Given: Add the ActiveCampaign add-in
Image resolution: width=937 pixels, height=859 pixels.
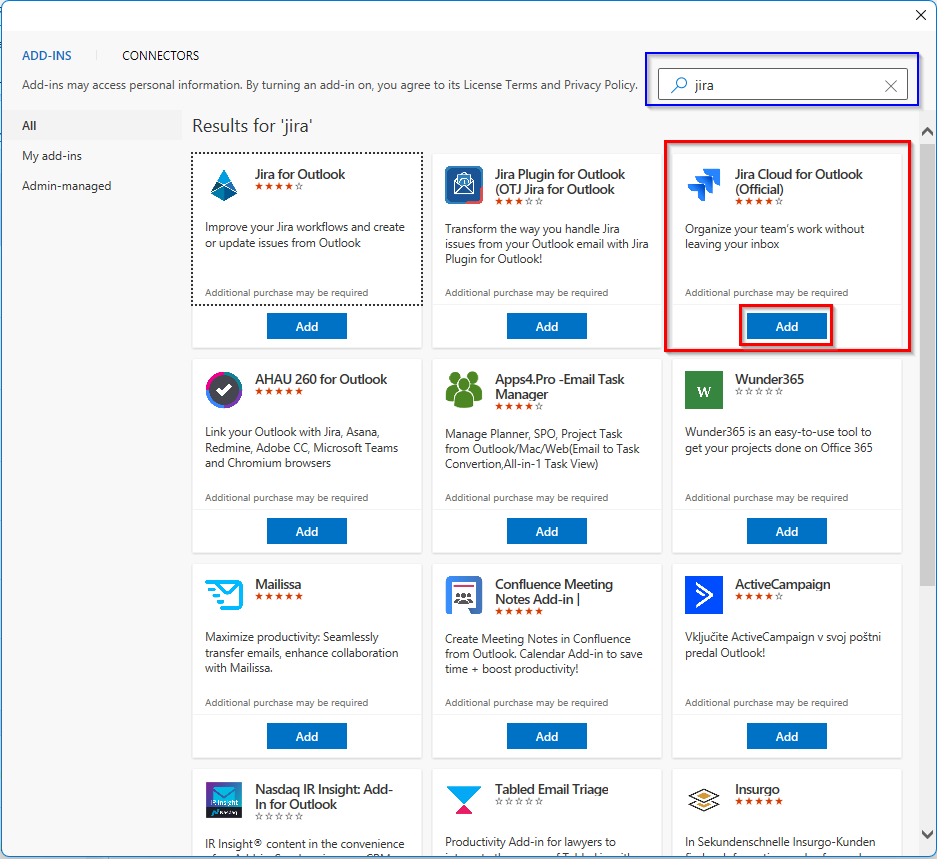Looking at the screenshot, I should pyautogui.click(x=787, y=736).
